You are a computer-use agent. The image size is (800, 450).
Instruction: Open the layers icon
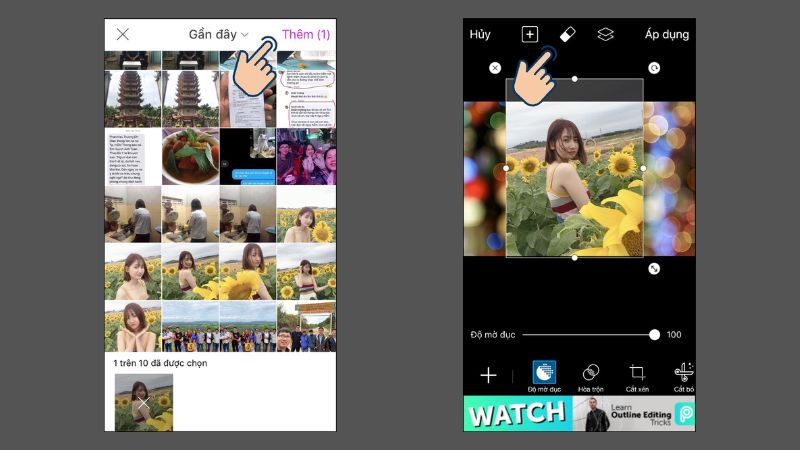coord(605,34)
